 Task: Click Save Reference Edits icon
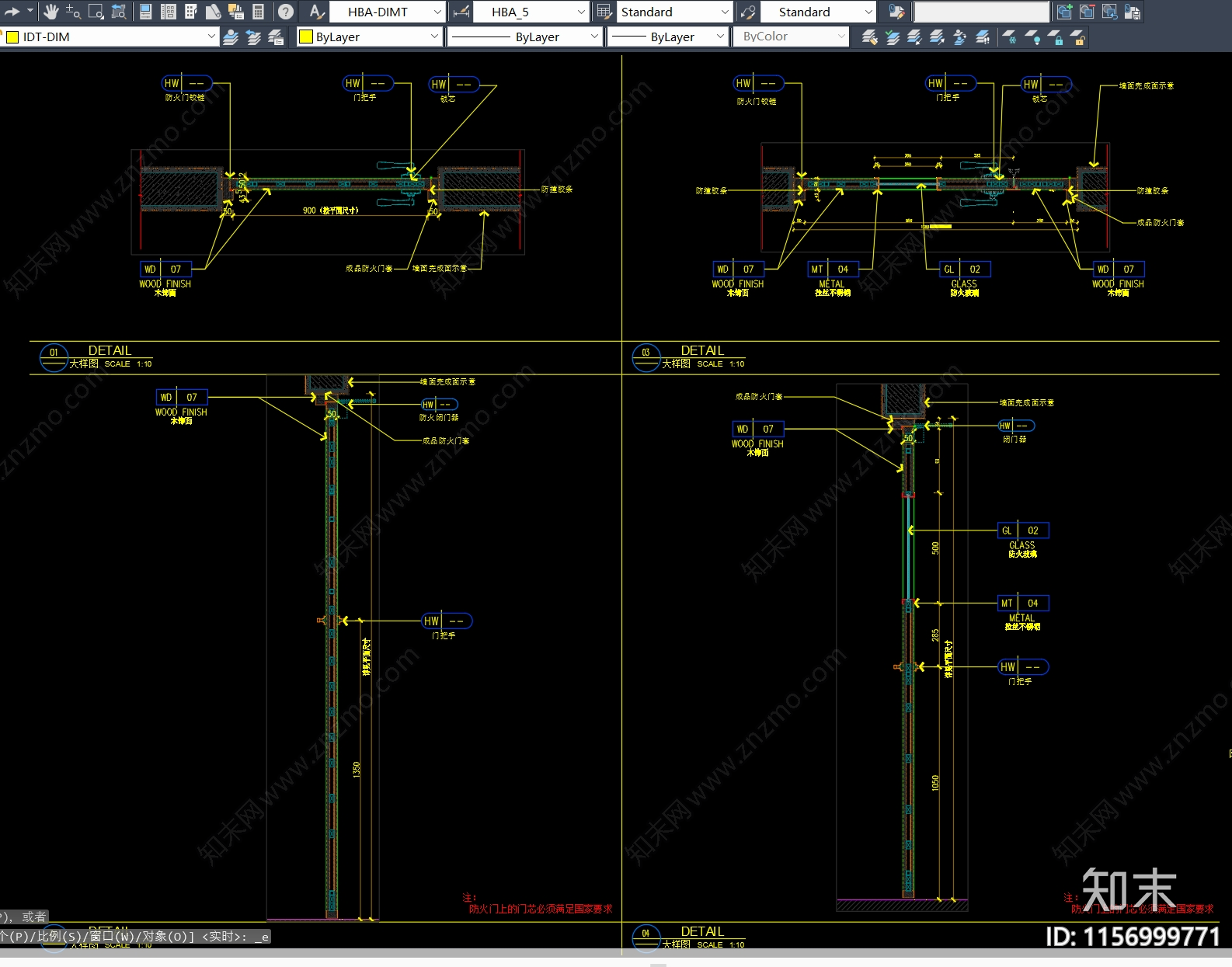point(1132,12)
